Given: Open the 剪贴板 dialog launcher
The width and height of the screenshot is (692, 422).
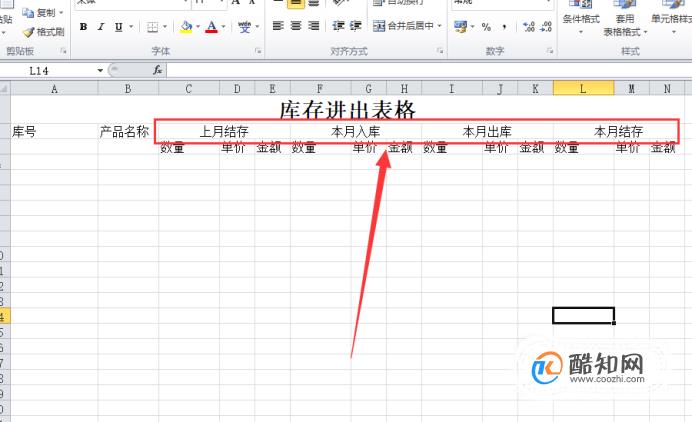Looking at the screenshot, I should tap(64, 51).
